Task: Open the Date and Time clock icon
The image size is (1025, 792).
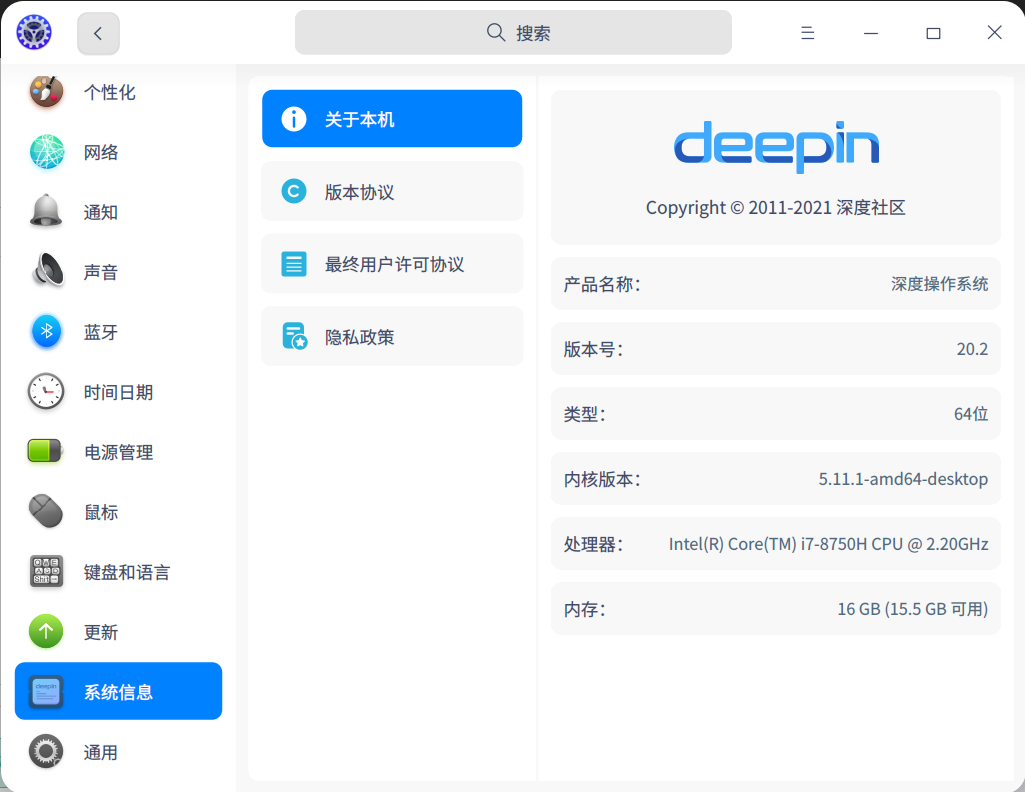Action: (x=46, y=392)
